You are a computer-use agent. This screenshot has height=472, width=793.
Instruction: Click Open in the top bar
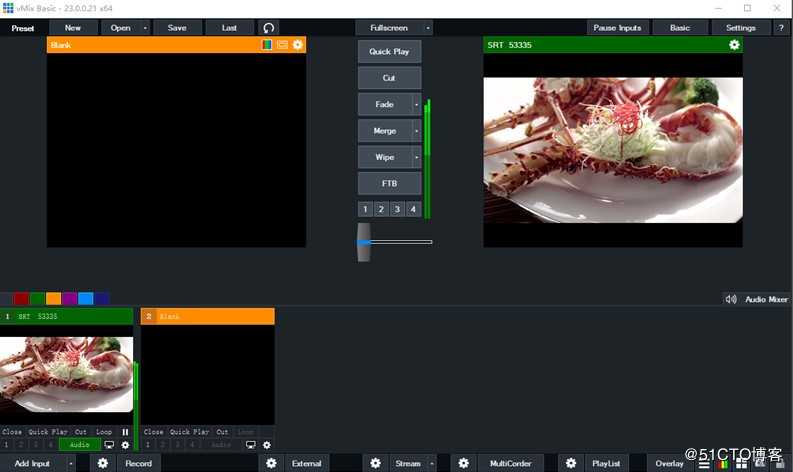point(120,28)
